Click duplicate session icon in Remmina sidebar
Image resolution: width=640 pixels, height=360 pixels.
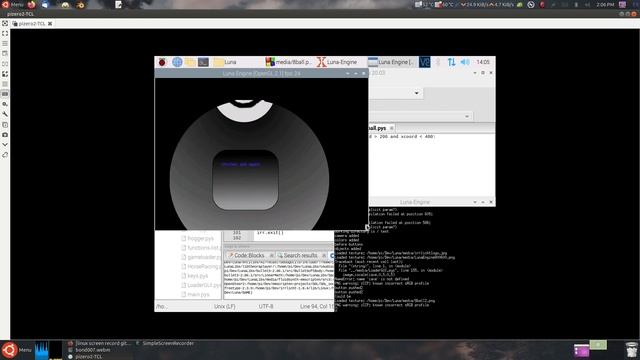point(5,124)
